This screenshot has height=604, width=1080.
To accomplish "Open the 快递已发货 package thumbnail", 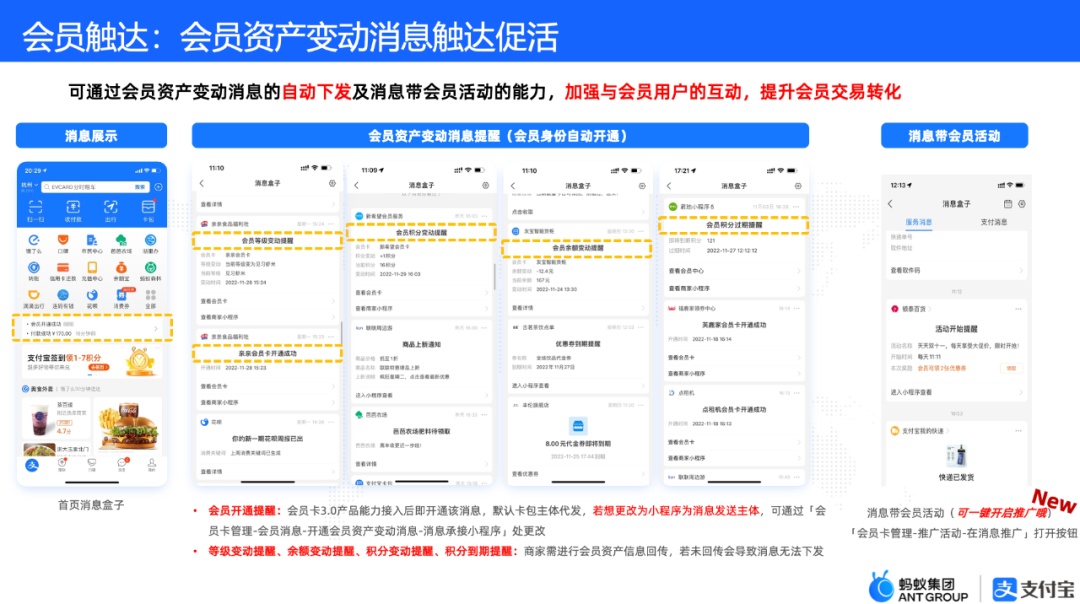I will coord(956,455).
